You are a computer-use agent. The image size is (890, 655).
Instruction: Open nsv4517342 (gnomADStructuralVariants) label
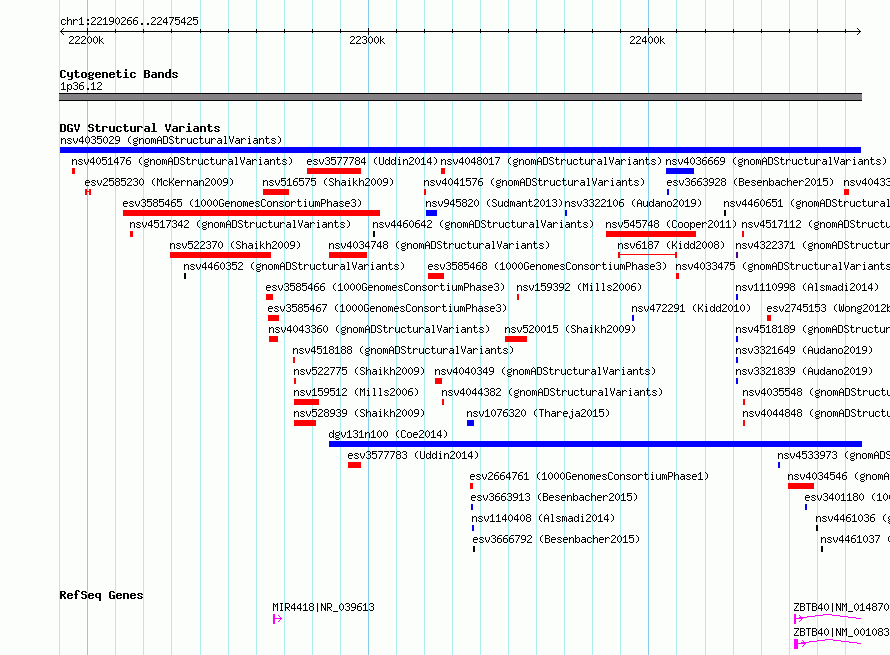240,224
